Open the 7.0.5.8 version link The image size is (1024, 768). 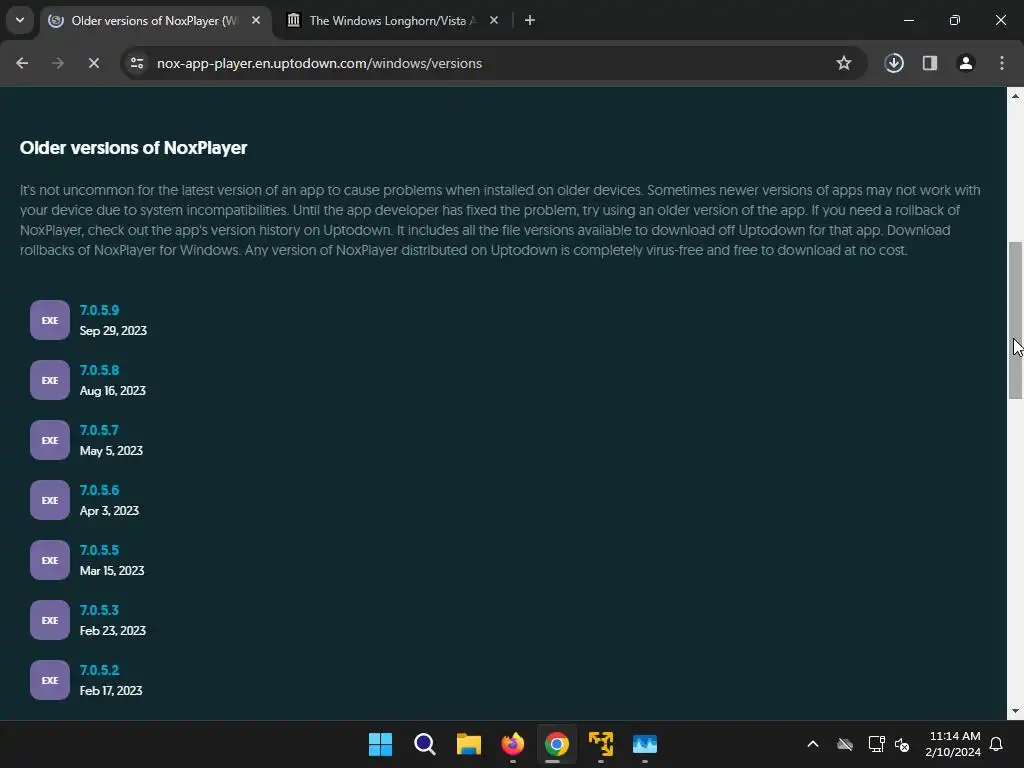pos(99,370)
